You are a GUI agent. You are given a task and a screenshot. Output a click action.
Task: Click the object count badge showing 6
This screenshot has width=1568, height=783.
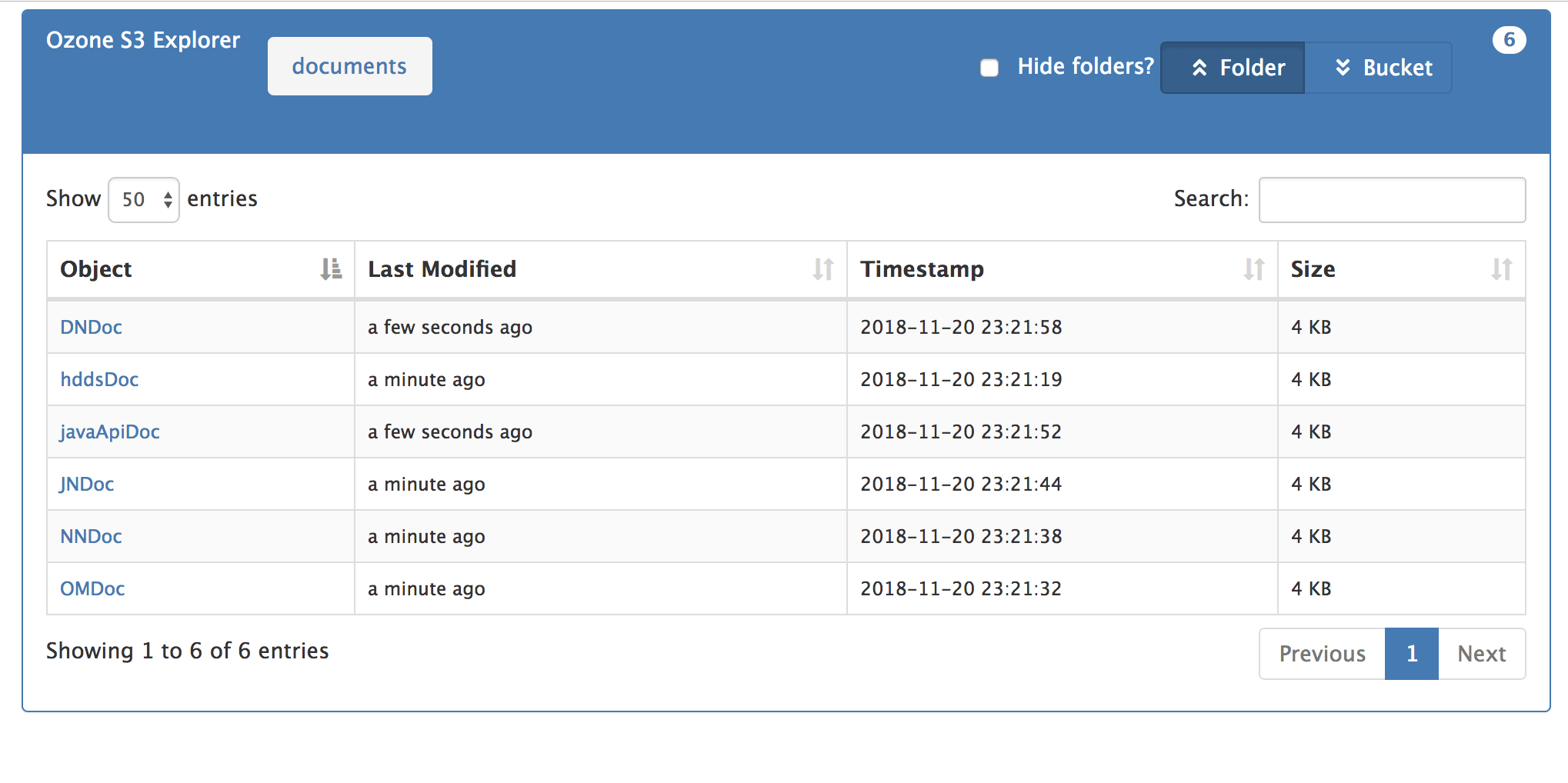pos(1509,40)
